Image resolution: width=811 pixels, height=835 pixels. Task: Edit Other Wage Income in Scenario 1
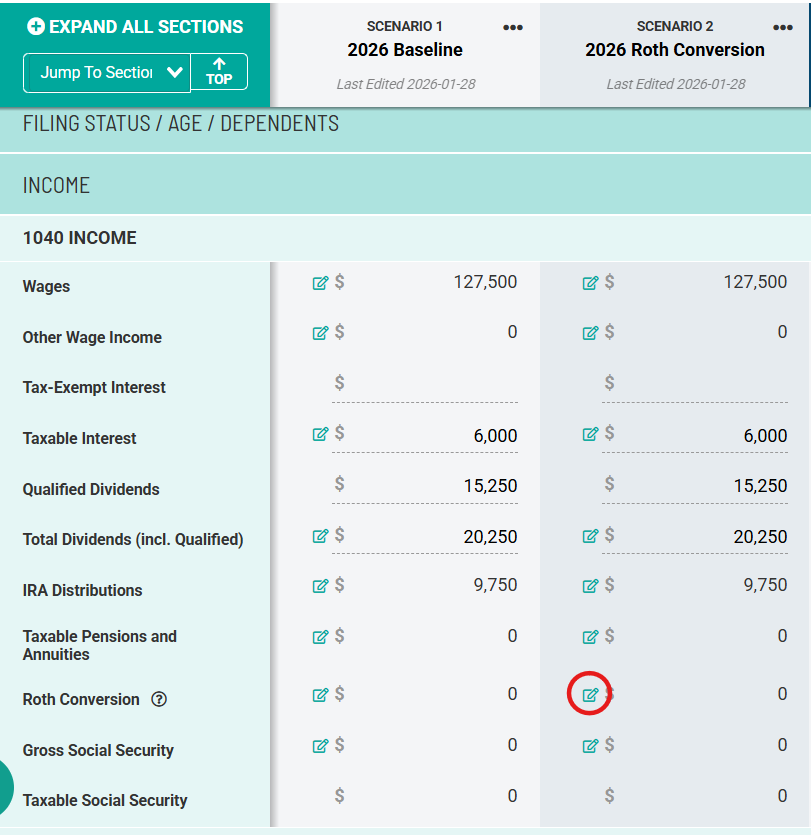tap(320, 333)
